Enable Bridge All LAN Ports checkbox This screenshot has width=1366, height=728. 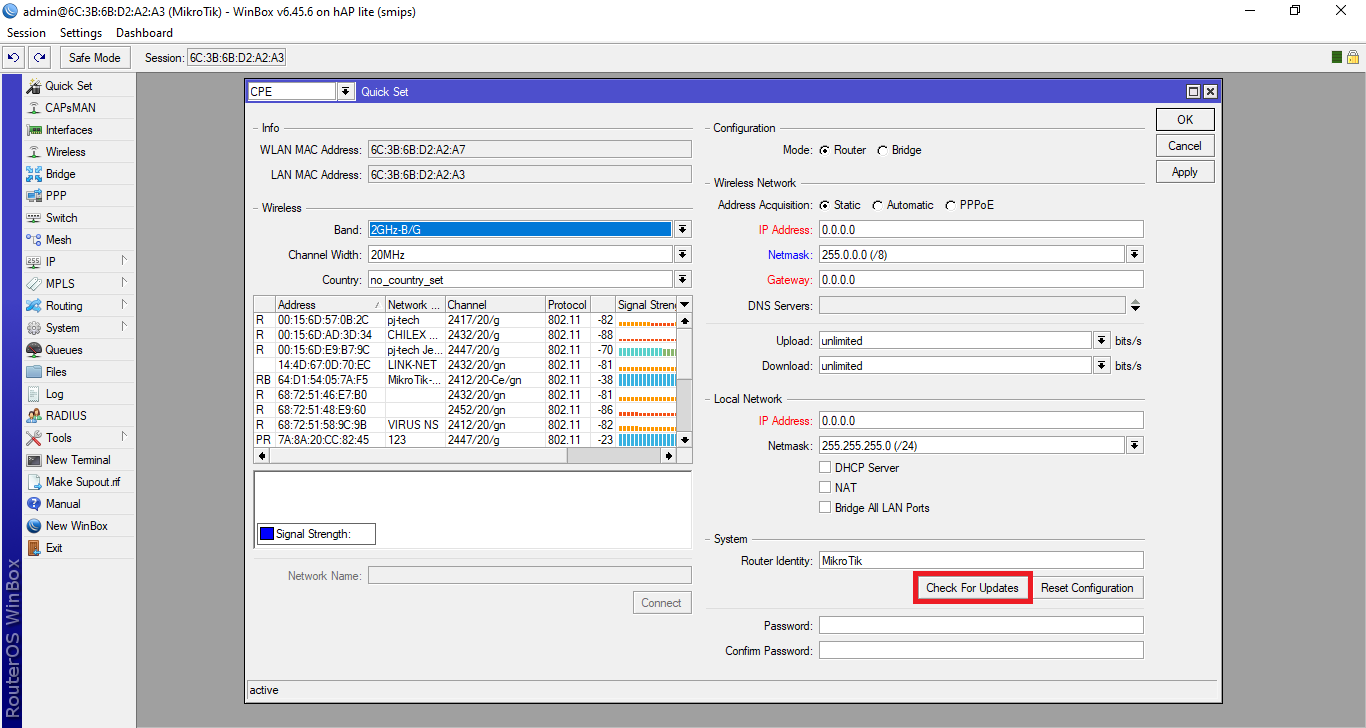click(825, 508)
